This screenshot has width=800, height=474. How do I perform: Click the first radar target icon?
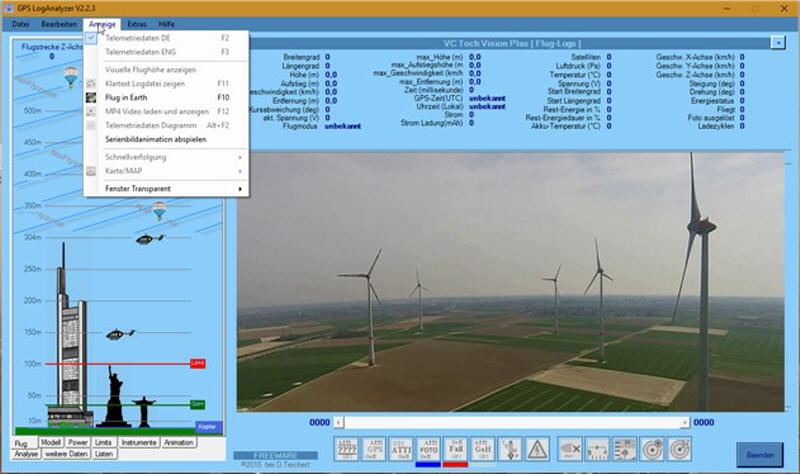click(x=652, y=450)
